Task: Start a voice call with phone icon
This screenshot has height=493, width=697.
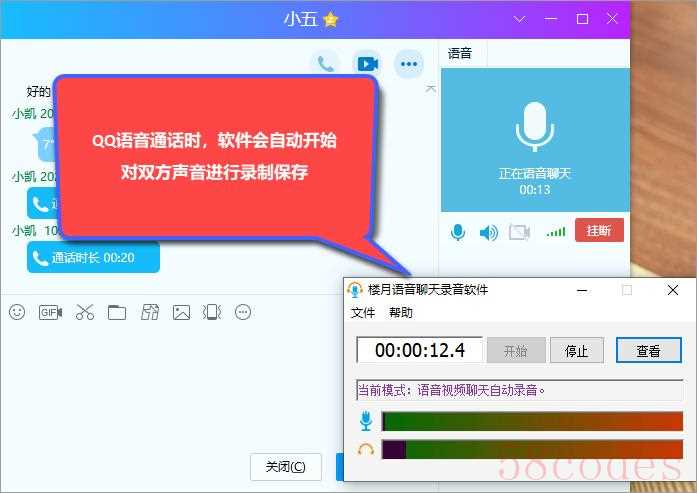Action: (325, 64)
